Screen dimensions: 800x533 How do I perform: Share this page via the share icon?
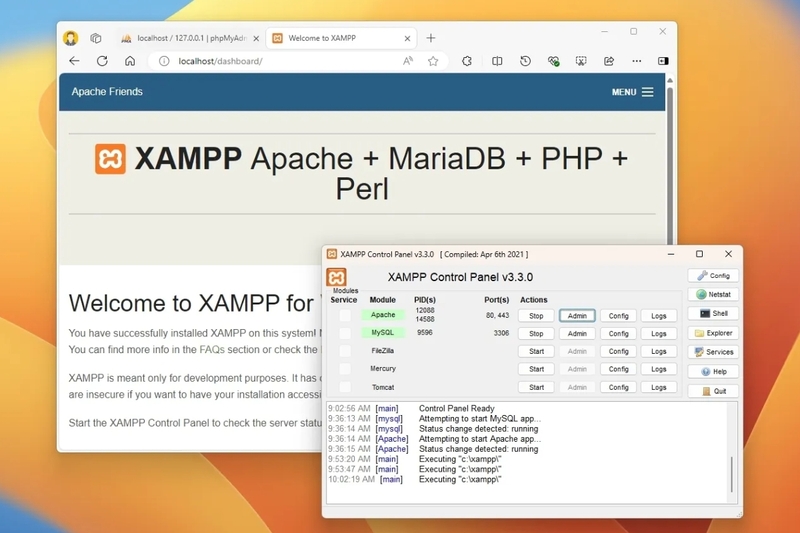(x=609, y=61)
